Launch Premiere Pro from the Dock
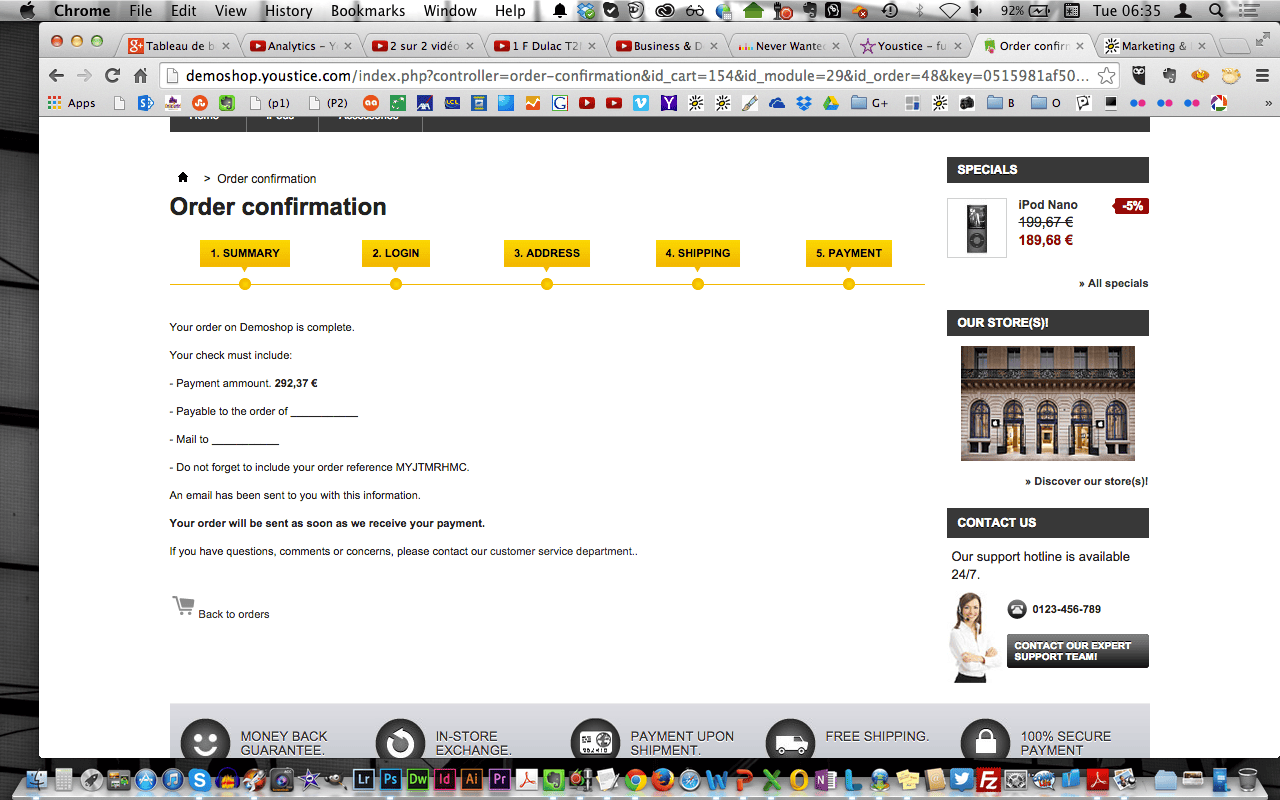The width and height of the screenshot is (1280, 800). click(499, 779)
